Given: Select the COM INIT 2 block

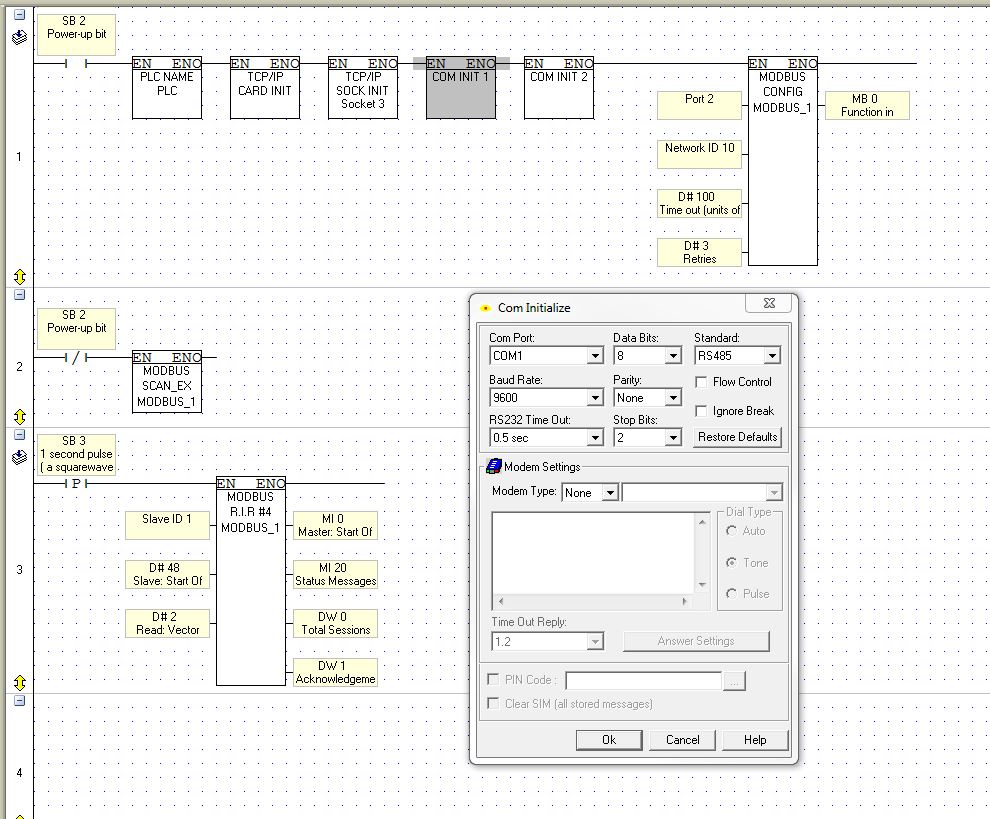Looking at the screenshot, I should pos(559,88).
